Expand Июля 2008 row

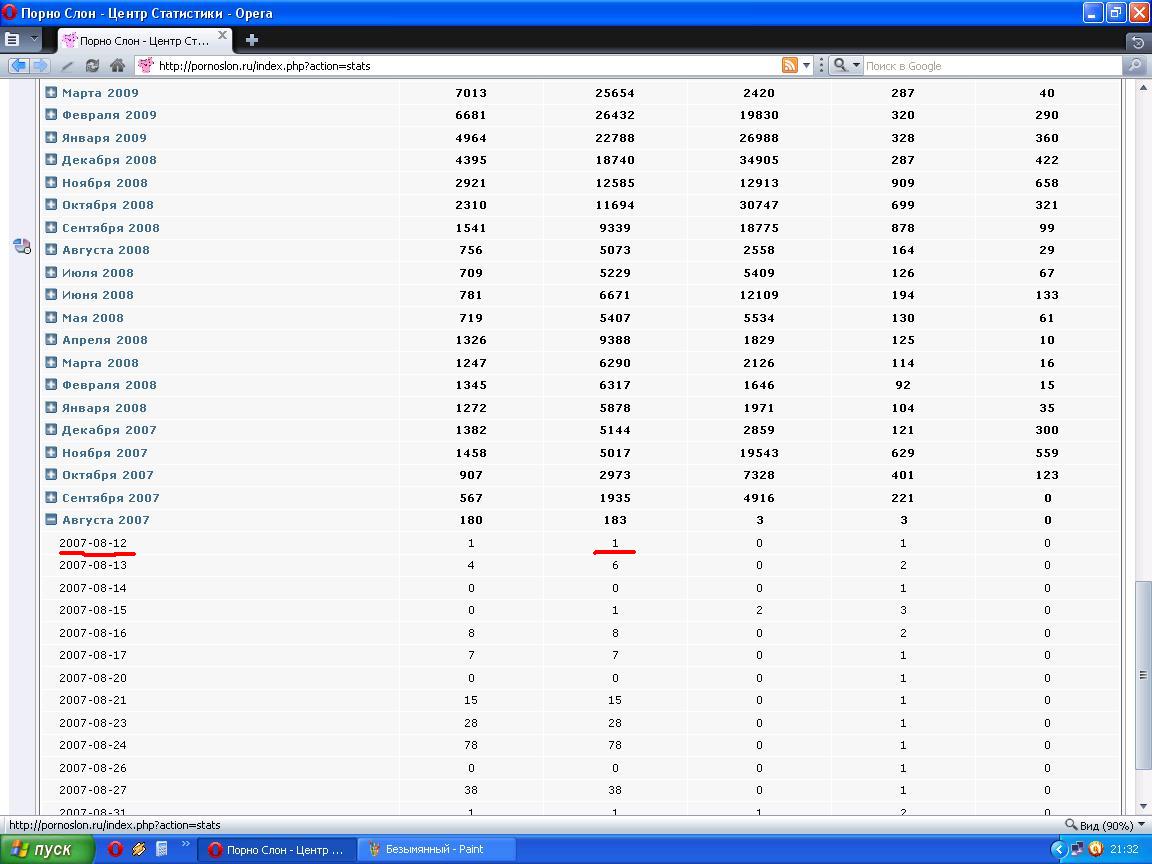tap(51, 272)
